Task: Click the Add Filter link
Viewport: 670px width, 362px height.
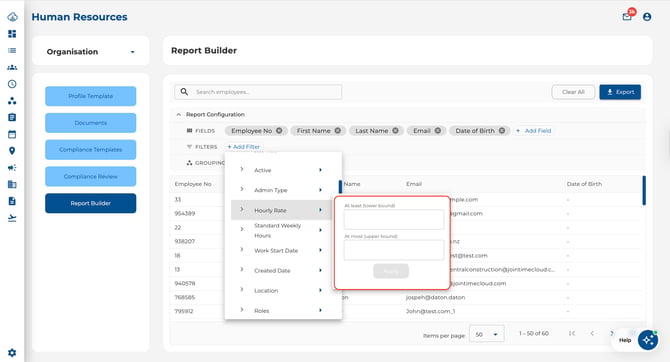Action: click(244, 147)
